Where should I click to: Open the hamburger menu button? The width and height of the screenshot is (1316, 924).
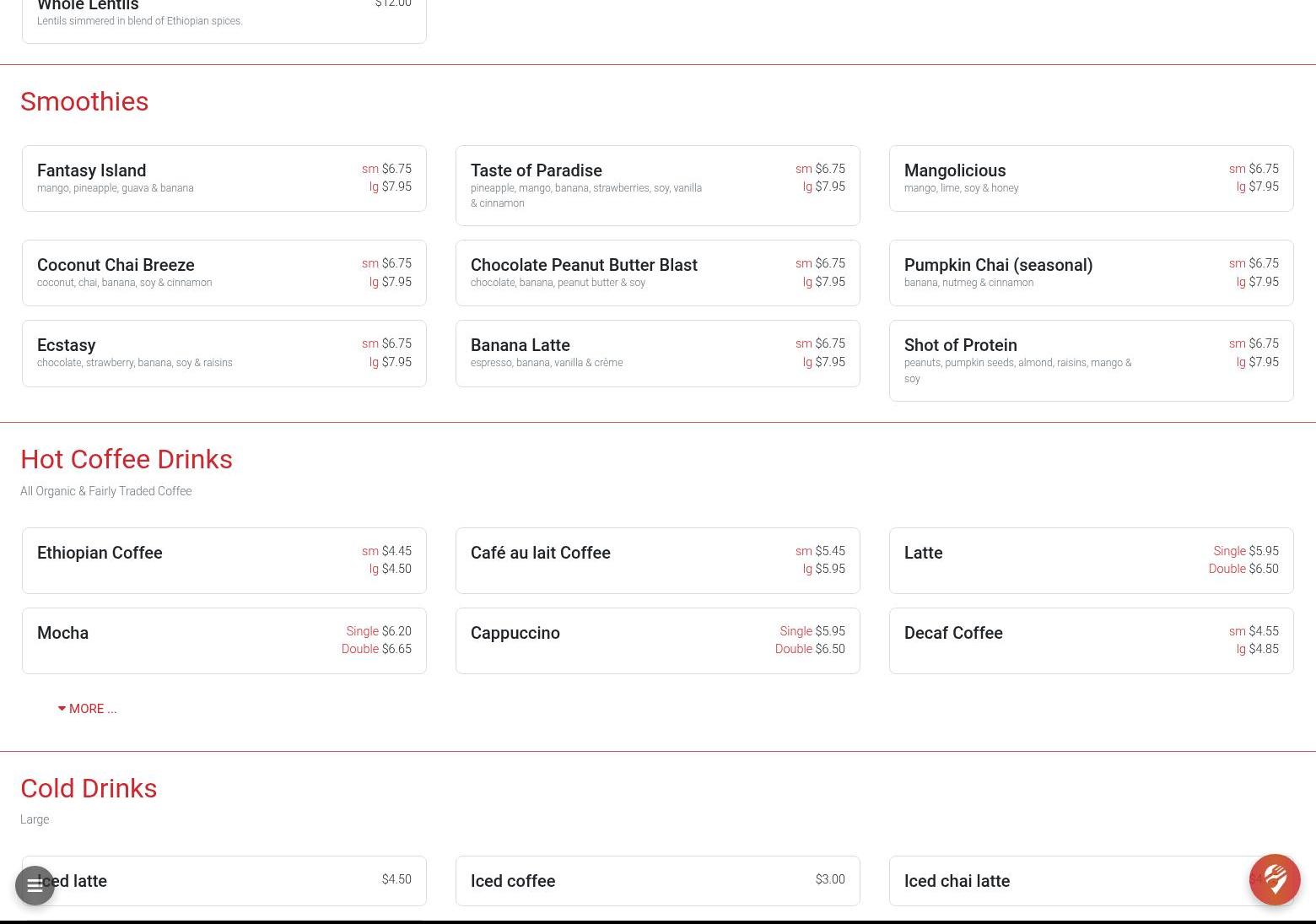coord(35,885)
